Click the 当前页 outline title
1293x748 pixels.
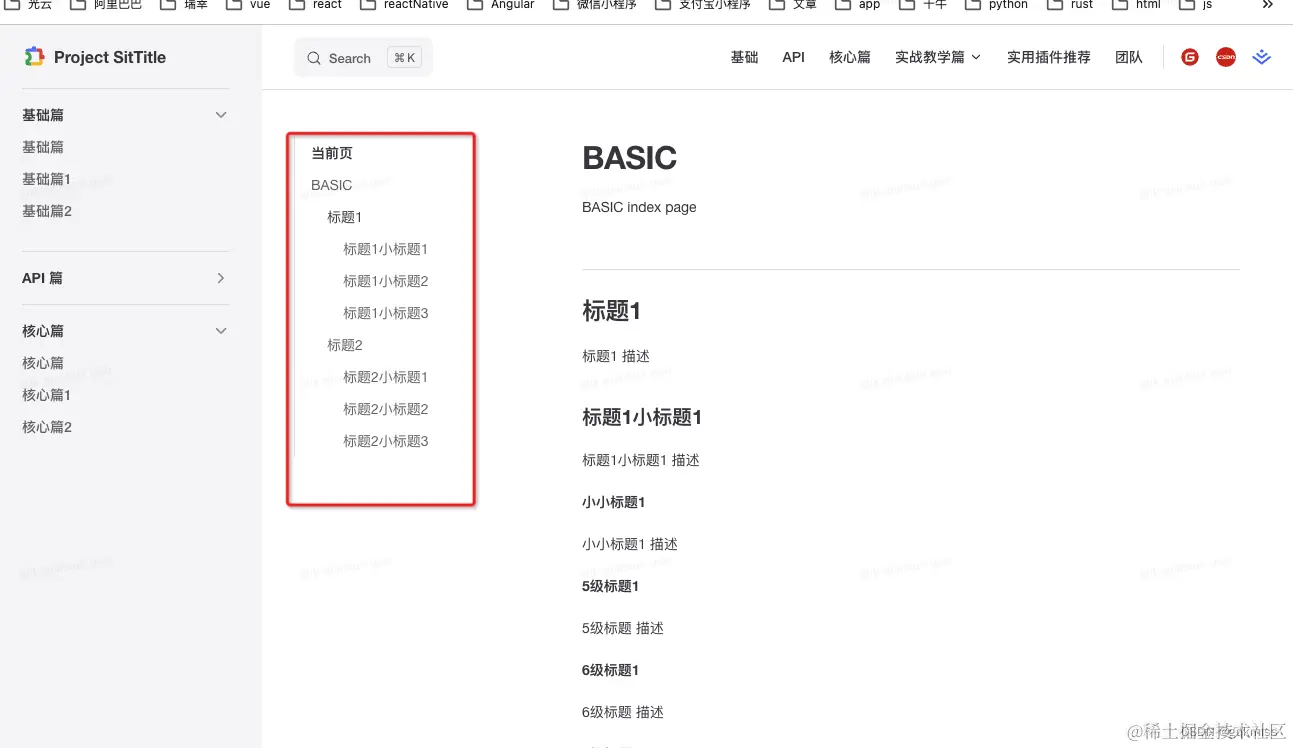[332, 153]
